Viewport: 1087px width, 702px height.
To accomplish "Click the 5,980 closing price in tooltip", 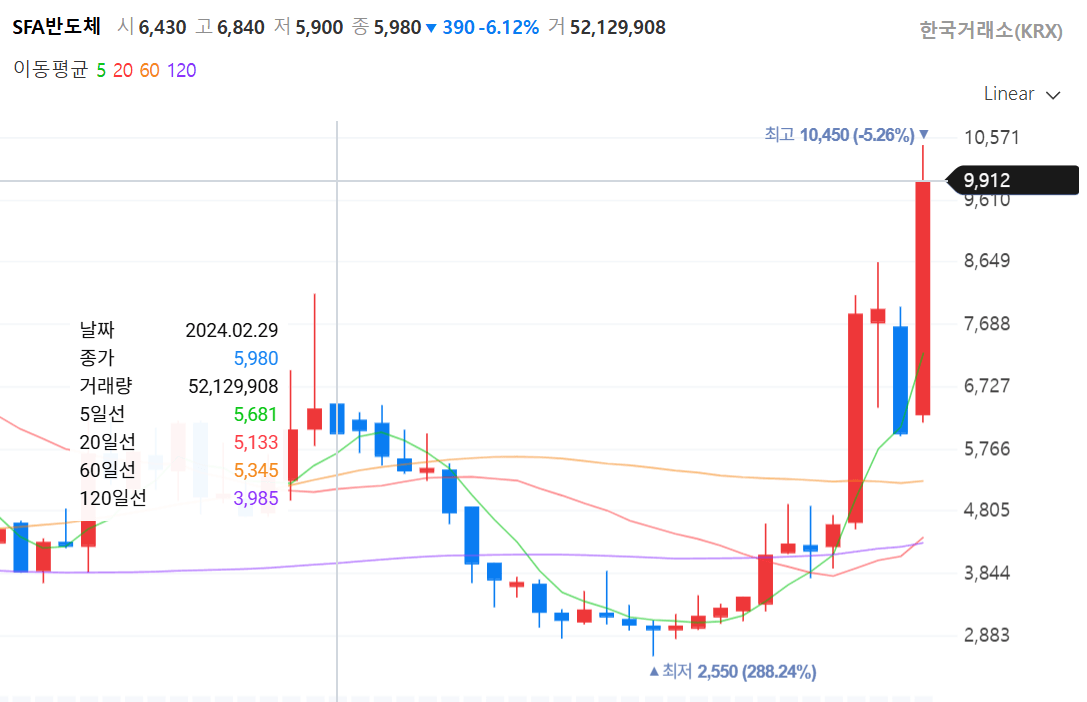I will click(x=256, y=358).
